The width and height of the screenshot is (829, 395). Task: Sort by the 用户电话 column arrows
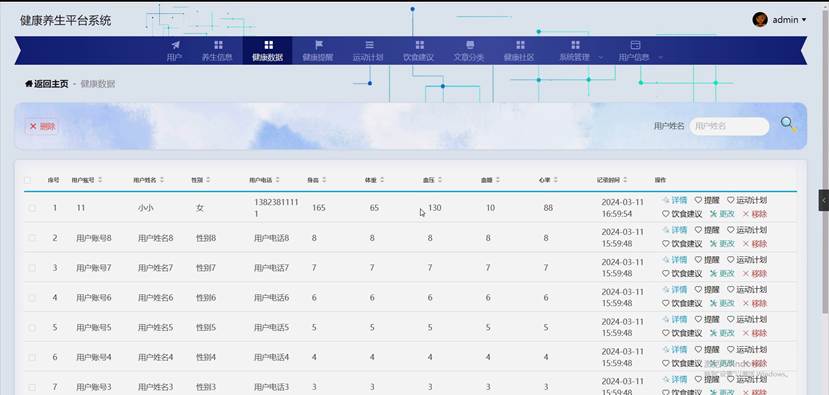[x=278, y=180]
